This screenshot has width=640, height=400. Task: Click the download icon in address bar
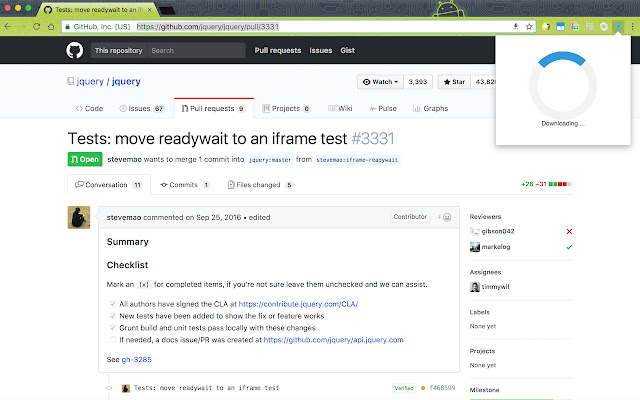[516, 27]
